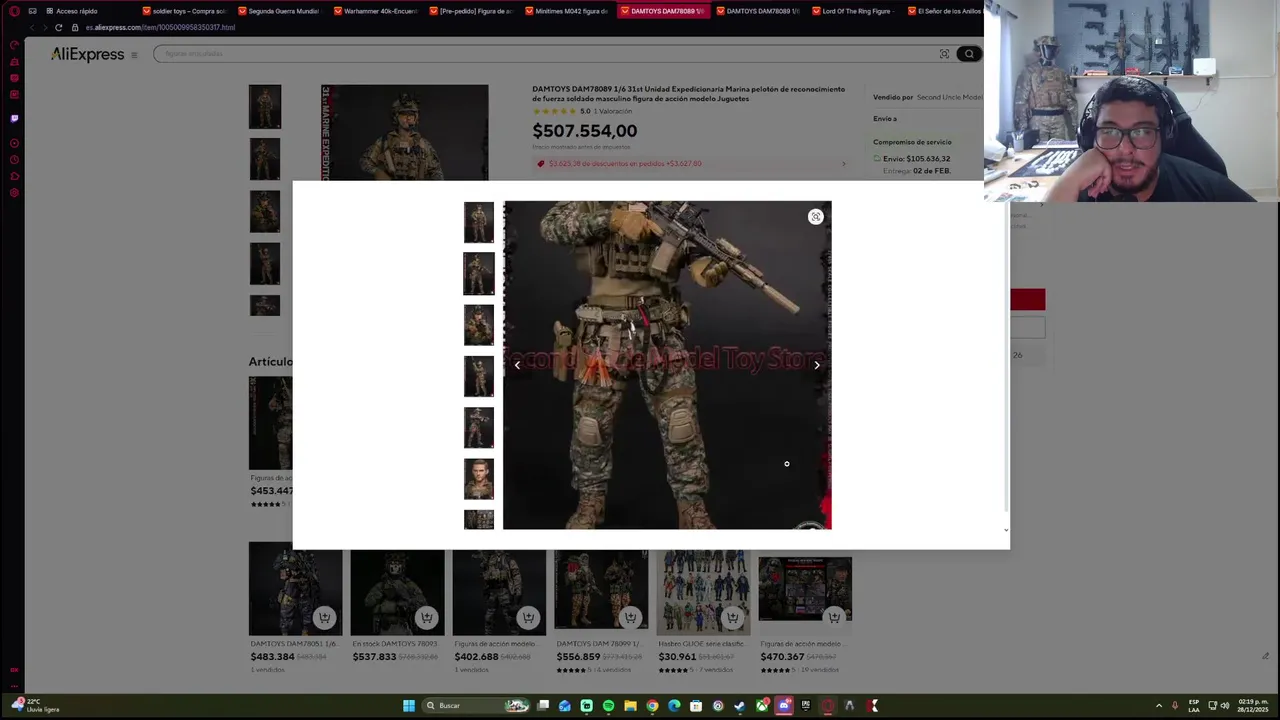The image size is (1280, 720).
Task: Select the third lightbox thumbnail
Action: 479,325
